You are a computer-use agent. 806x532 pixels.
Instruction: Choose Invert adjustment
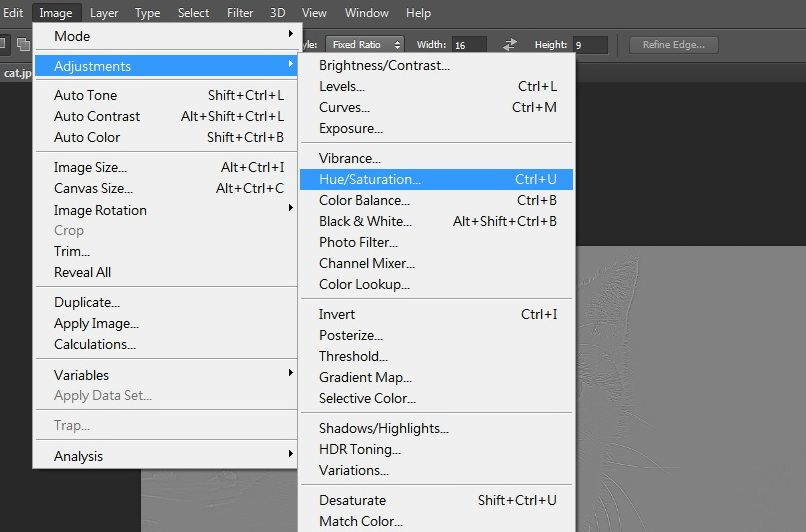coord(436,314)
